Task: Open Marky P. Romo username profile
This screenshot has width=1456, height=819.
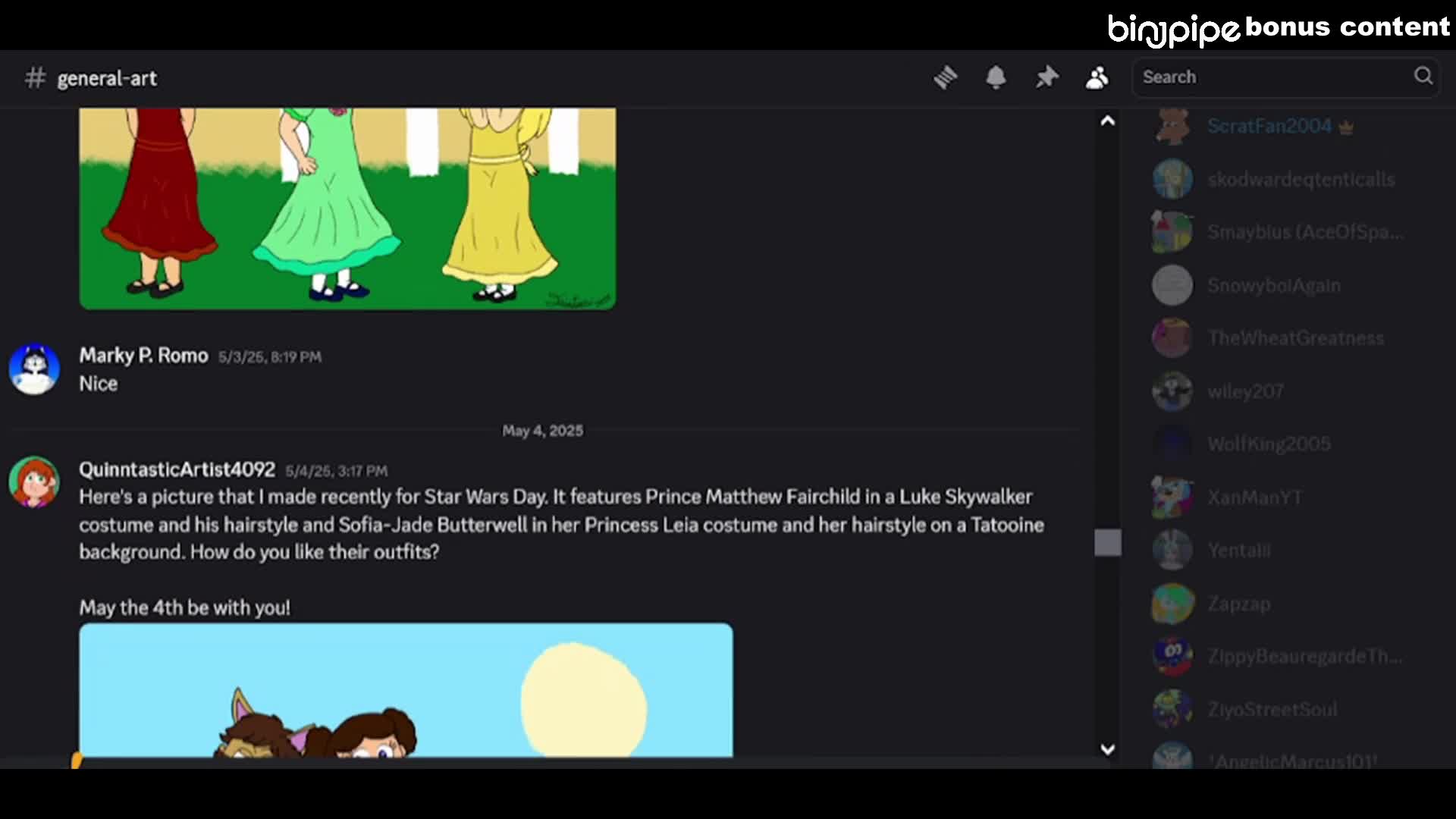Action: (x=143, y=356)
